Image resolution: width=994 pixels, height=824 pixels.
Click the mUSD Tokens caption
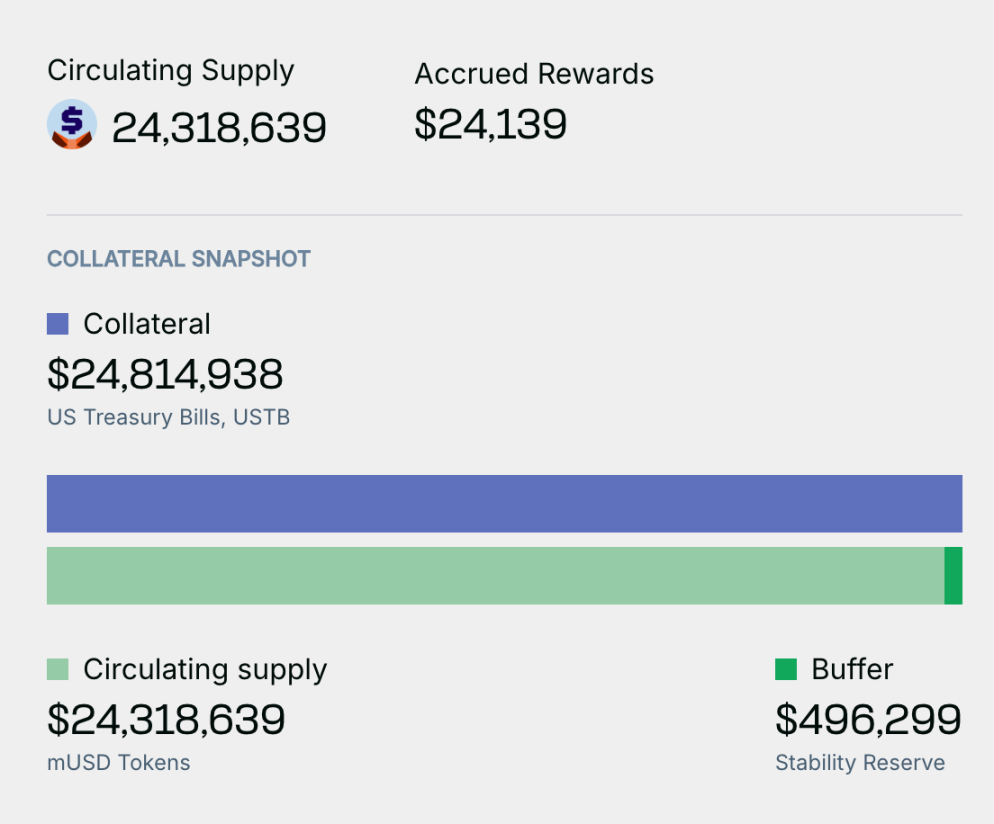tap(118, 762)
